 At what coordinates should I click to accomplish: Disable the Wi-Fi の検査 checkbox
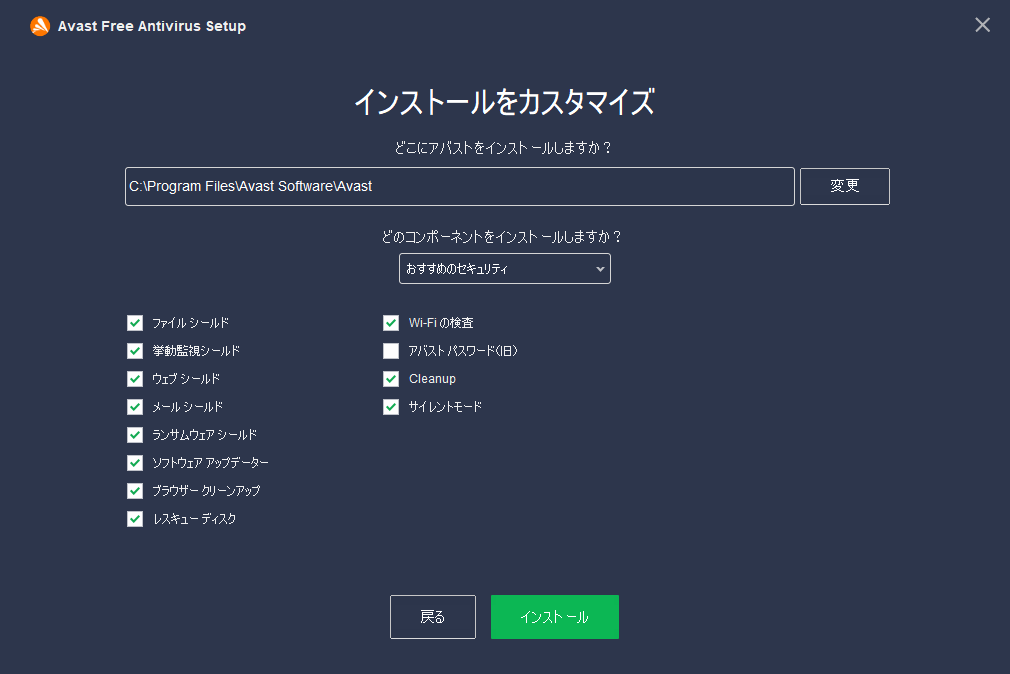[391, 323]
